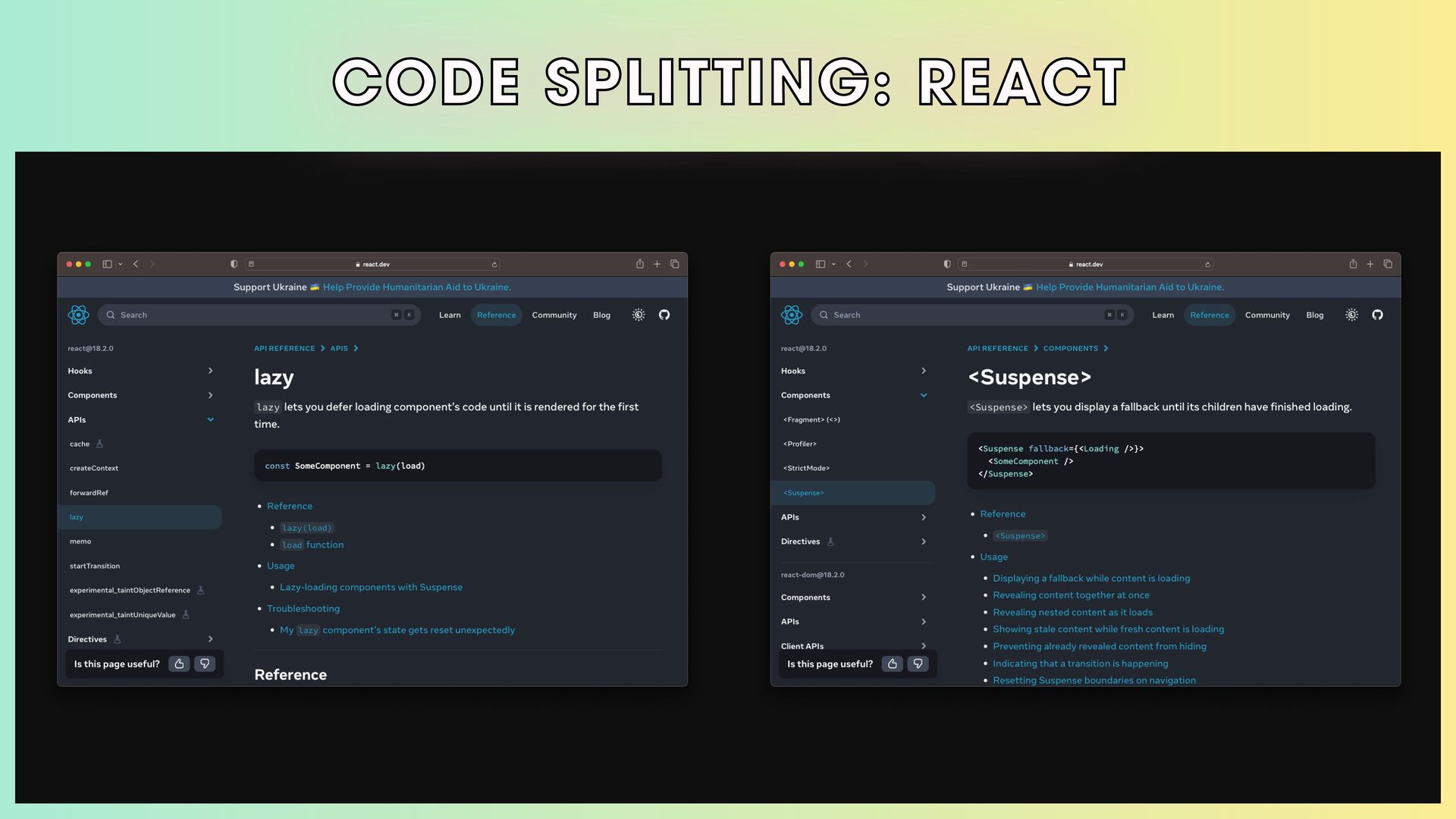Toggle theme sun icon in right window
Viewport: 1456px width, 819px height.
1351,315
